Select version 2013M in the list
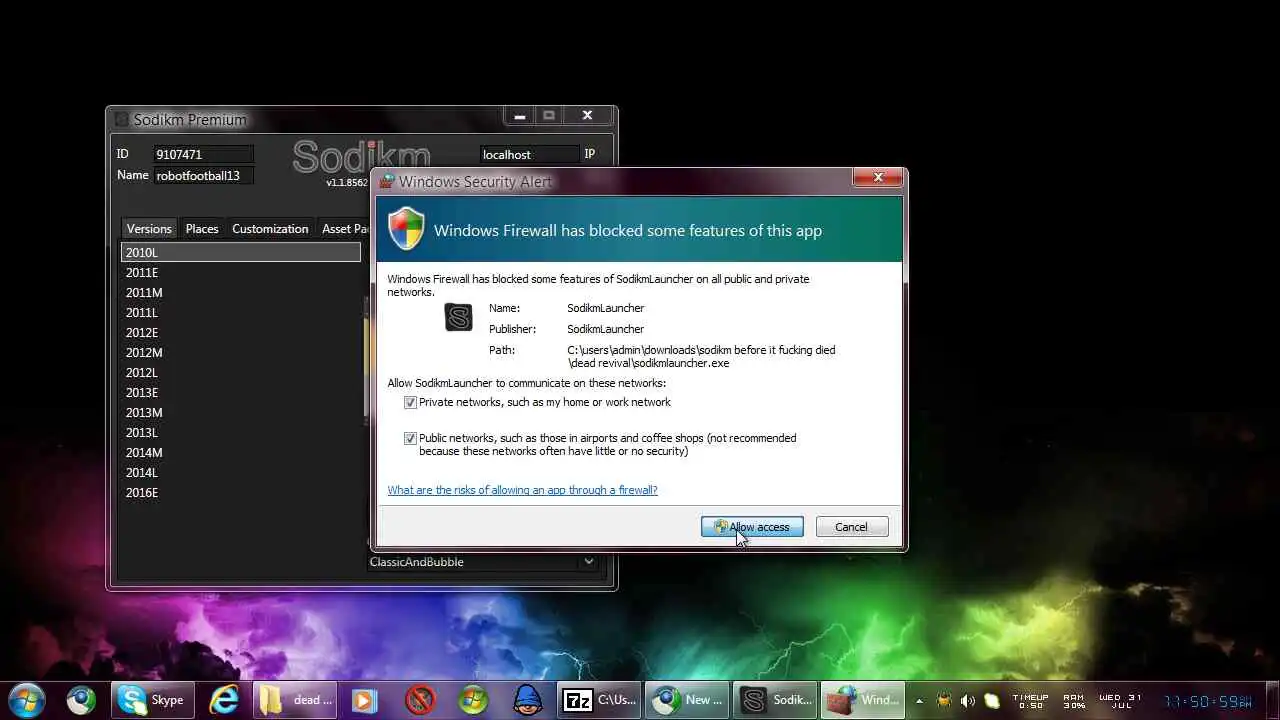This screenshot has width=1280, height=720. [x=241, y=413]
